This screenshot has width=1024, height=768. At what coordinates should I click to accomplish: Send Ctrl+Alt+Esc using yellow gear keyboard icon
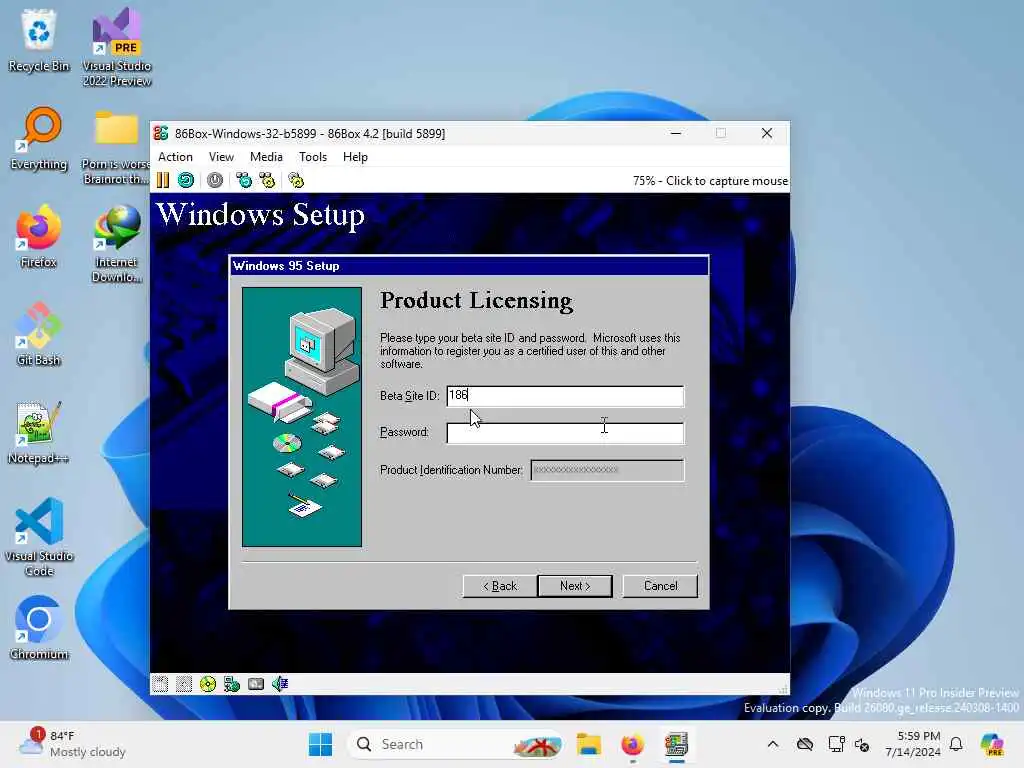267,180
